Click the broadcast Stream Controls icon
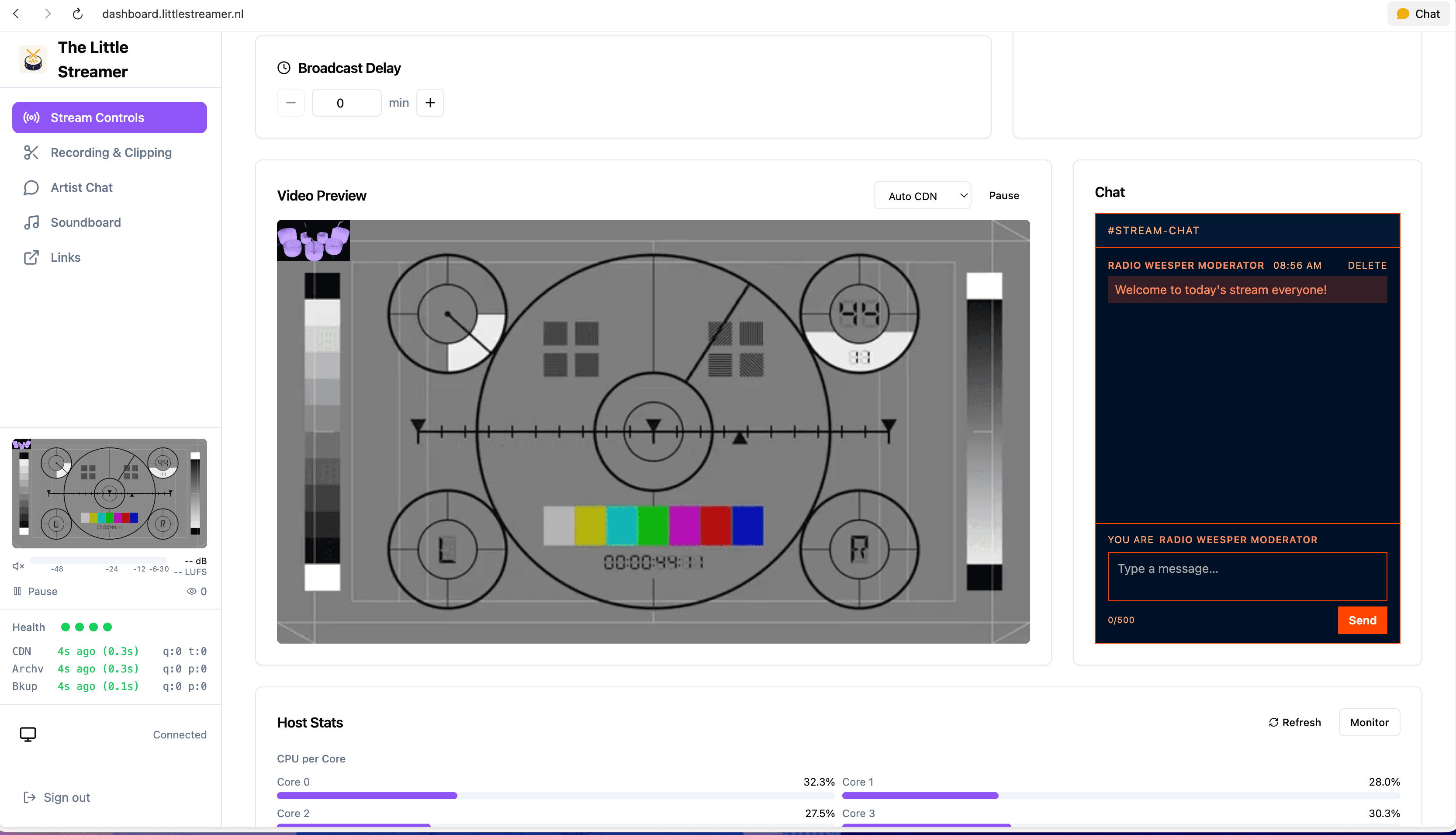1456x835 pixels. coord(31,118)
